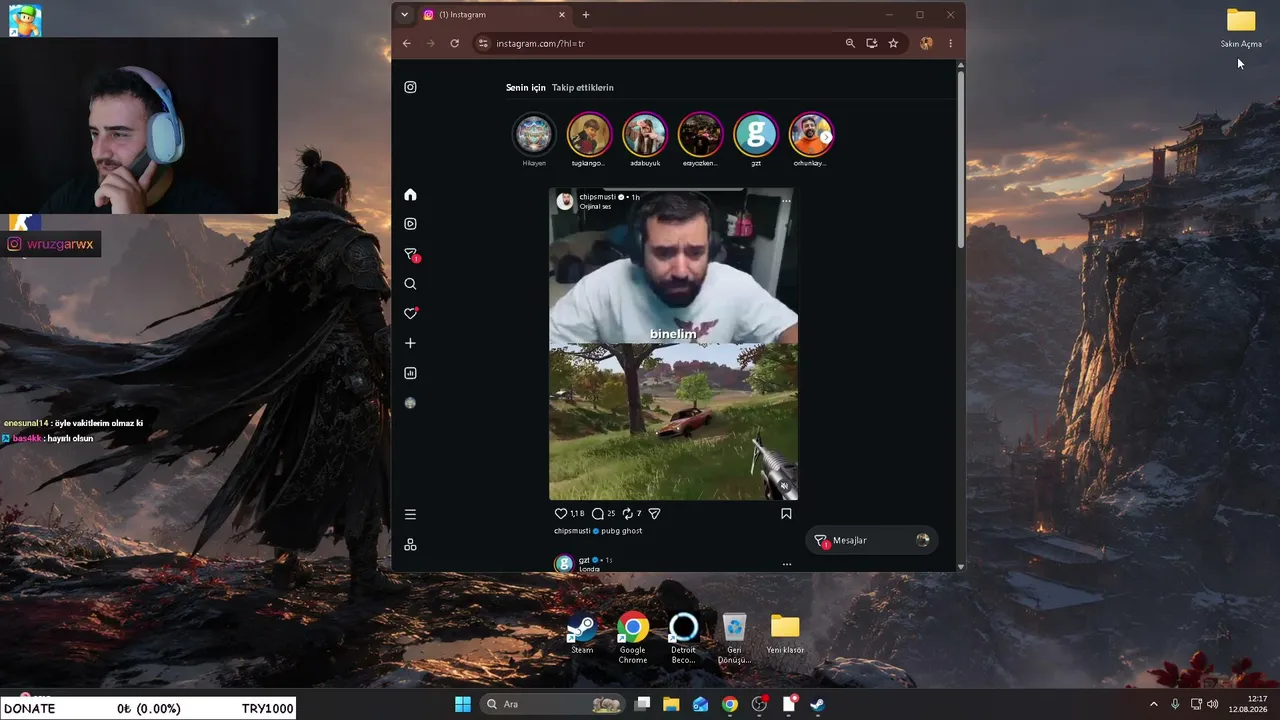1280x720 pixels.
Task: Save the chipsmusti post with bookmark
Action: [x=786, y=513]
